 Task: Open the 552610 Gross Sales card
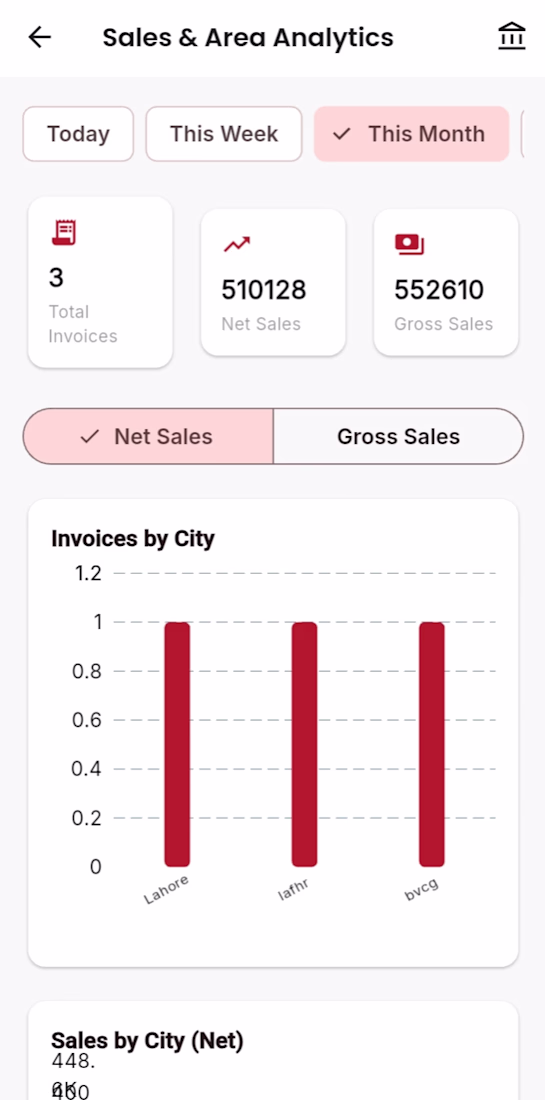(446, 282)
